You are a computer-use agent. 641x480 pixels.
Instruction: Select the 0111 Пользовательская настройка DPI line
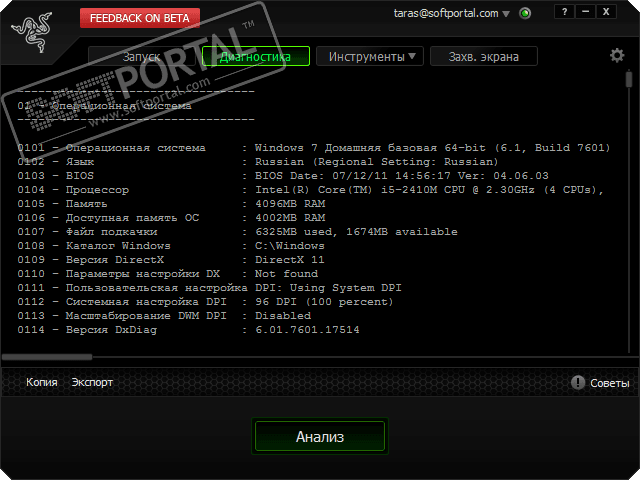(x=209, y=288)
